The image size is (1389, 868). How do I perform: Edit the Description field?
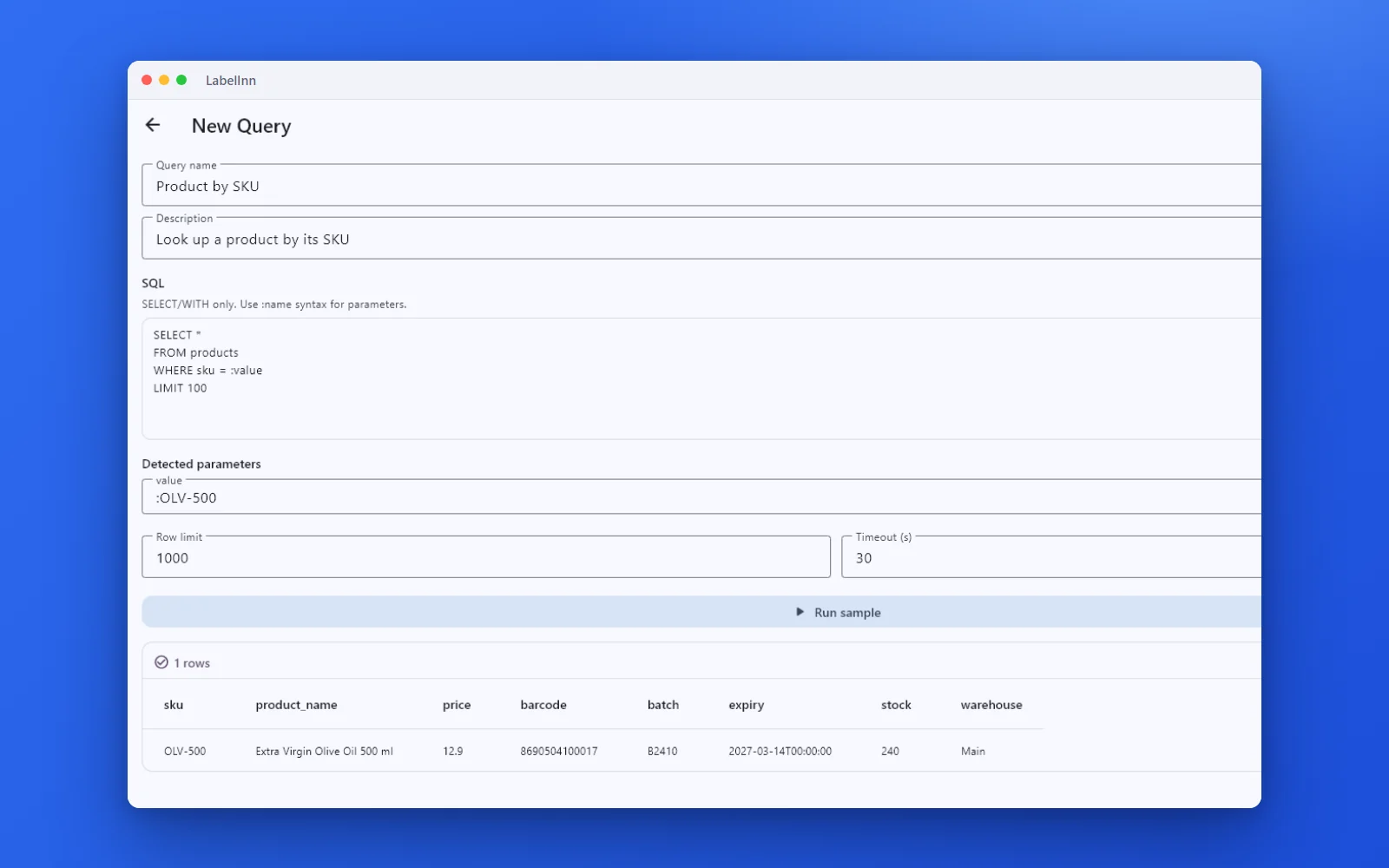(701, 238)
